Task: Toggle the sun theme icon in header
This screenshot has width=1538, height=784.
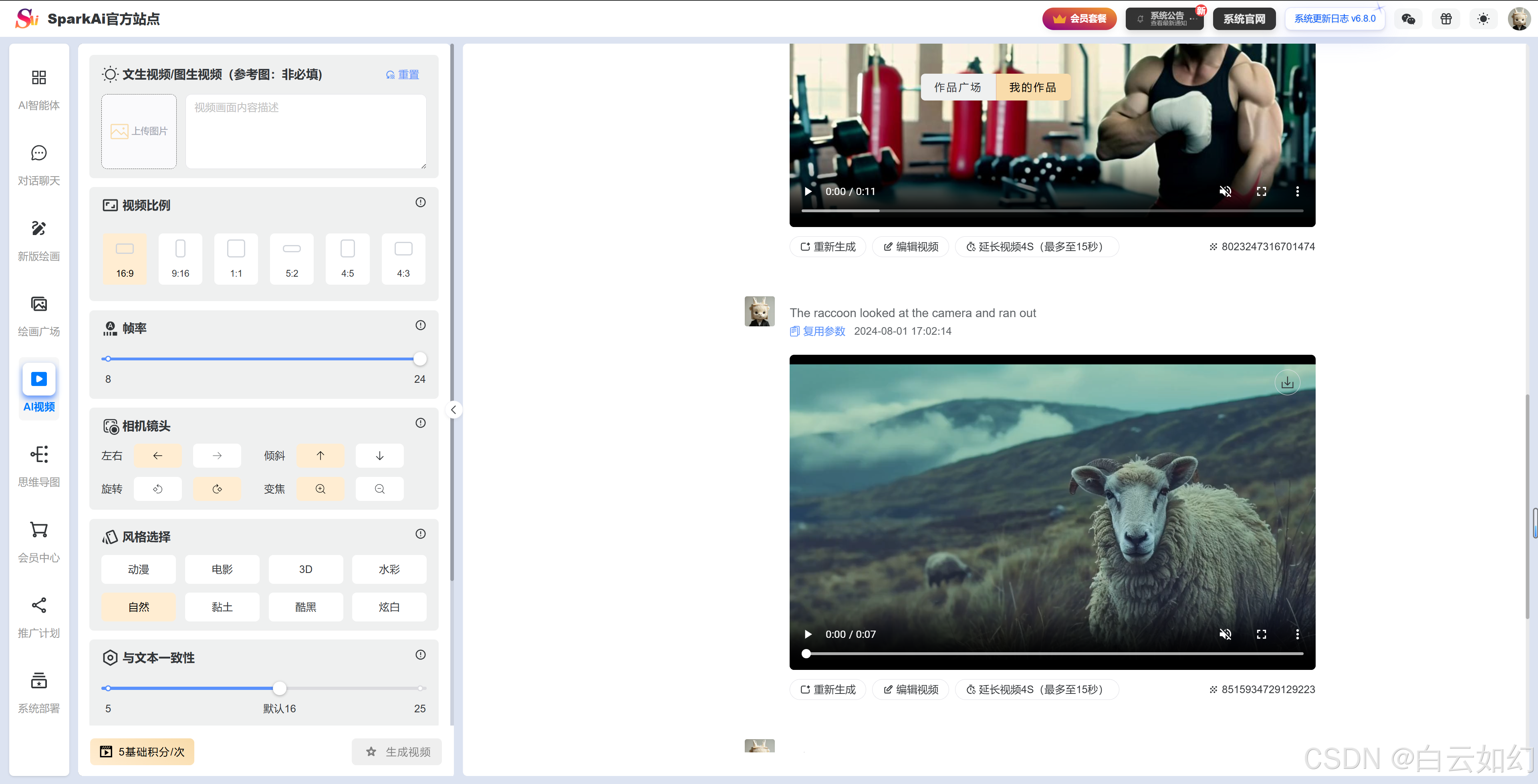Action: point(1483,19)
